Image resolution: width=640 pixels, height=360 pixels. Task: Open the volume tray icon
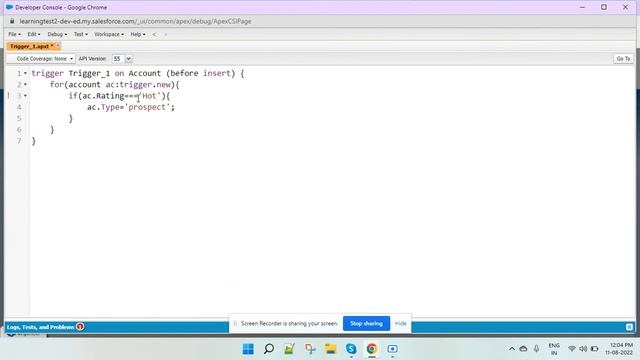[x=583, y=349]
